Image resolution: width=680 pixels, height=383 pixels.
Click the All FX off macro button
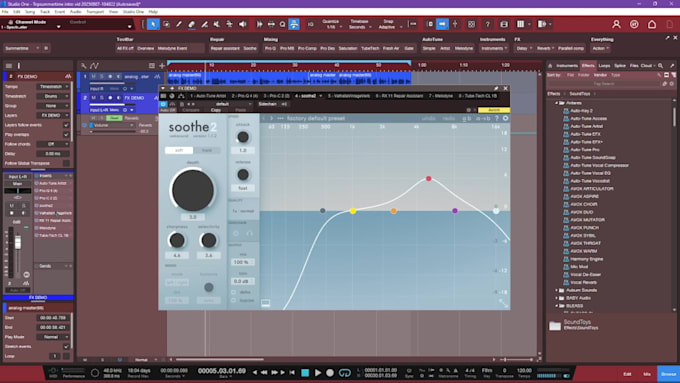point(125,48)
